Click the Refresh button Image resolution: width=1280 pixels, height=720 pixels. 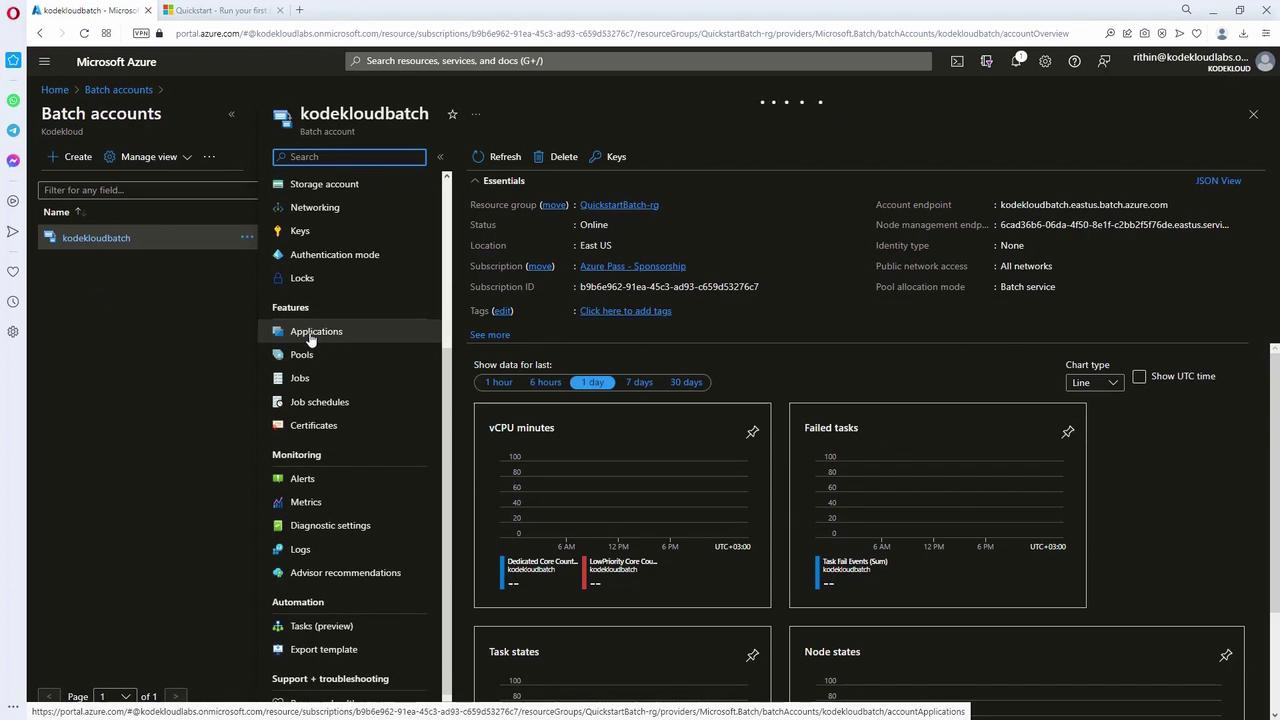[496, 157]
